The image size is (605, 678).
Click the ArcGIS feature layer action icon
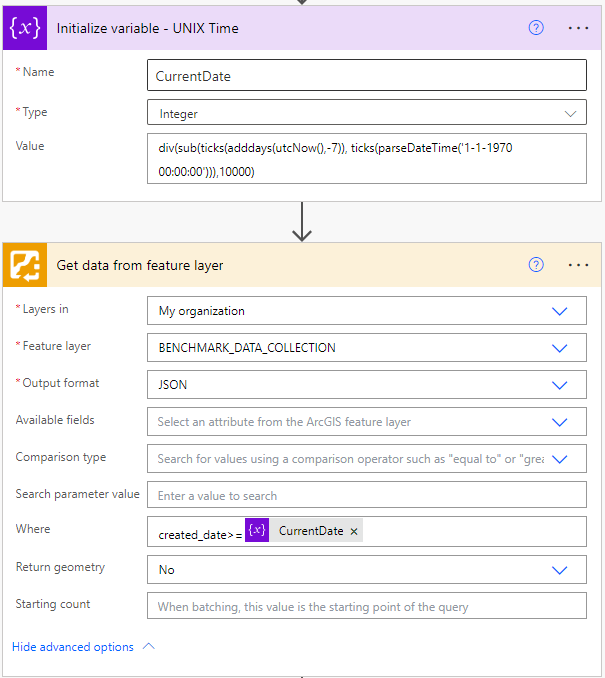(23, 265)
